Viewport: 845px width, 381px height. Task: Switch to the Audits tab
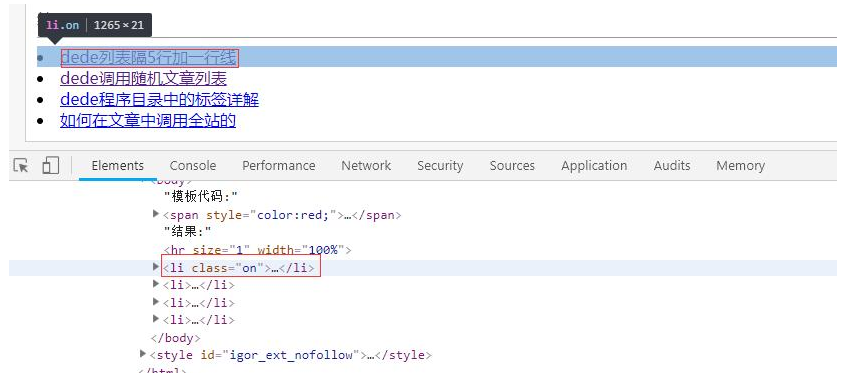671,165
